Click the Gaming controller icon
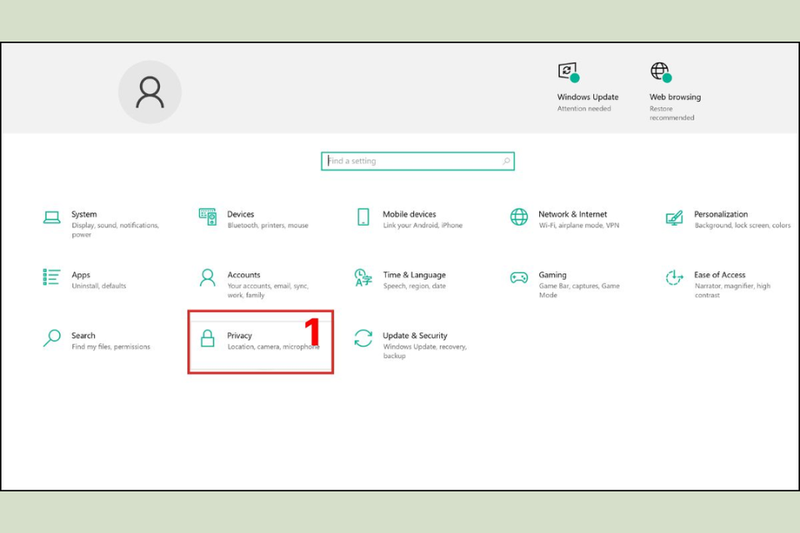Viewport: 800px width, 533px height. click(x=519, y=277)
